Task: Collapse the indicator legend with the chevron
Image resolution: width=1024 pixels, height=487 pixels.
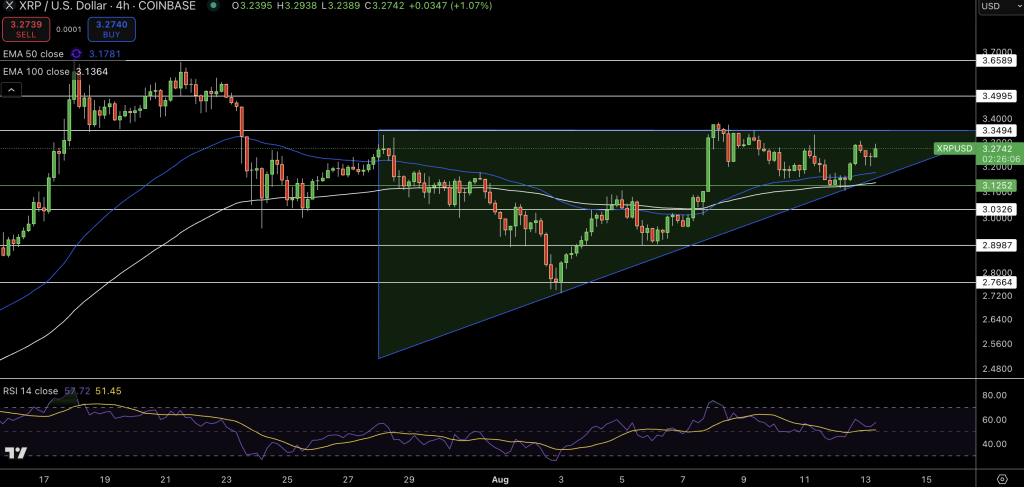Action: pyautogui.click(x=12, y=89)
